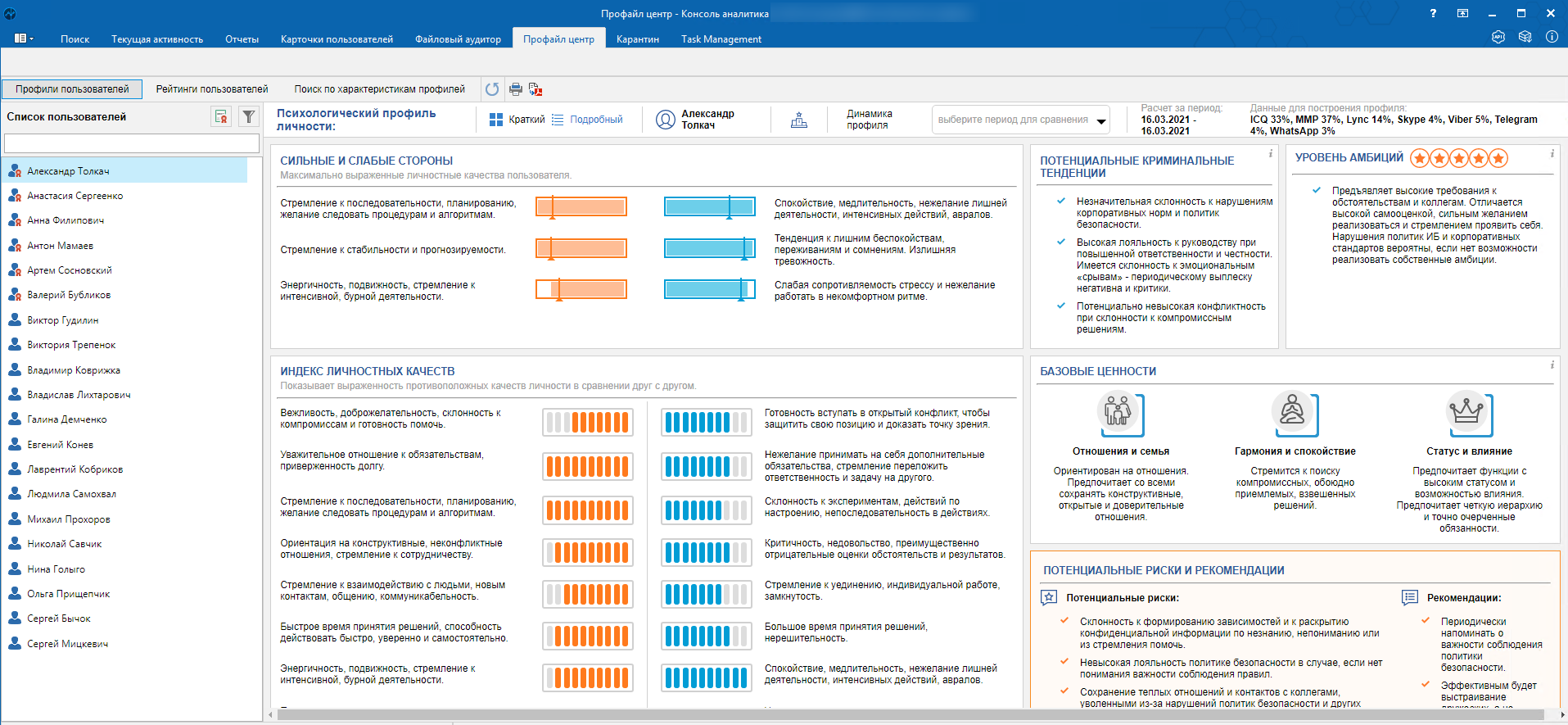Viewport: 1568px width, 725px height.
Task: Click the user icon beside Нина Голыго
Action: (x=15, y=569)
